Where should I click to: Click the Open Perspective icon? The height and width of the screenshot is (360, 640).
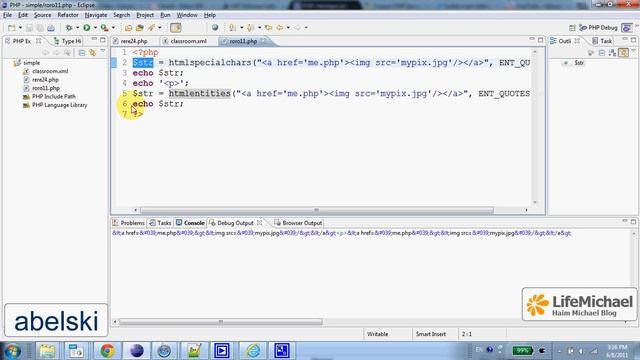[572, 28]
